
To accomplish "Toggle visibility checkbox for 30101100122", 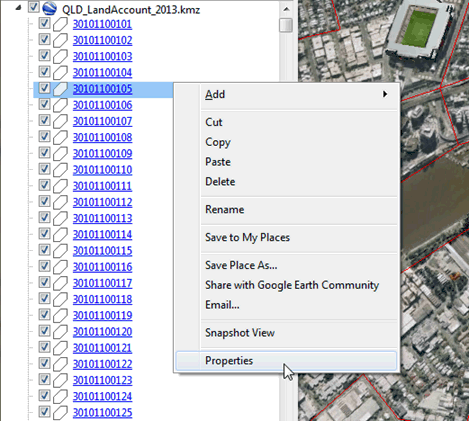I will tap(44, 363).
